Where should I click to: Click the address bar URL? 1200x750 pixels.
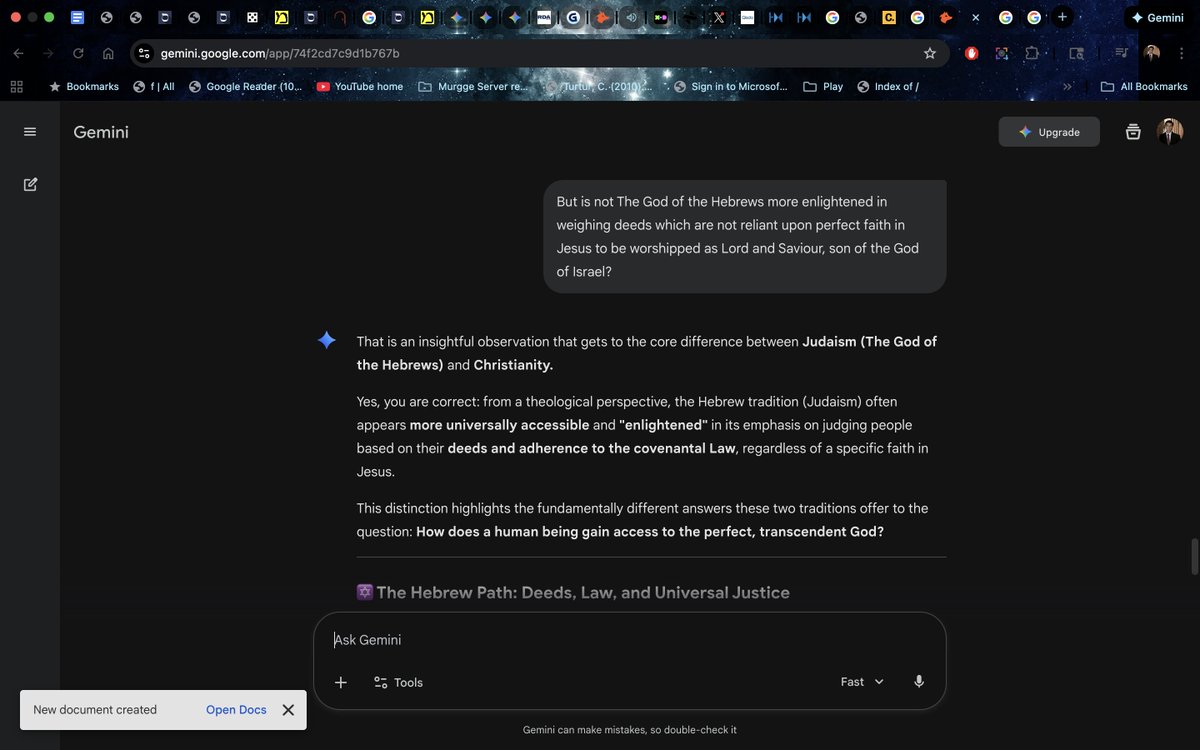[x=280, y=53]
